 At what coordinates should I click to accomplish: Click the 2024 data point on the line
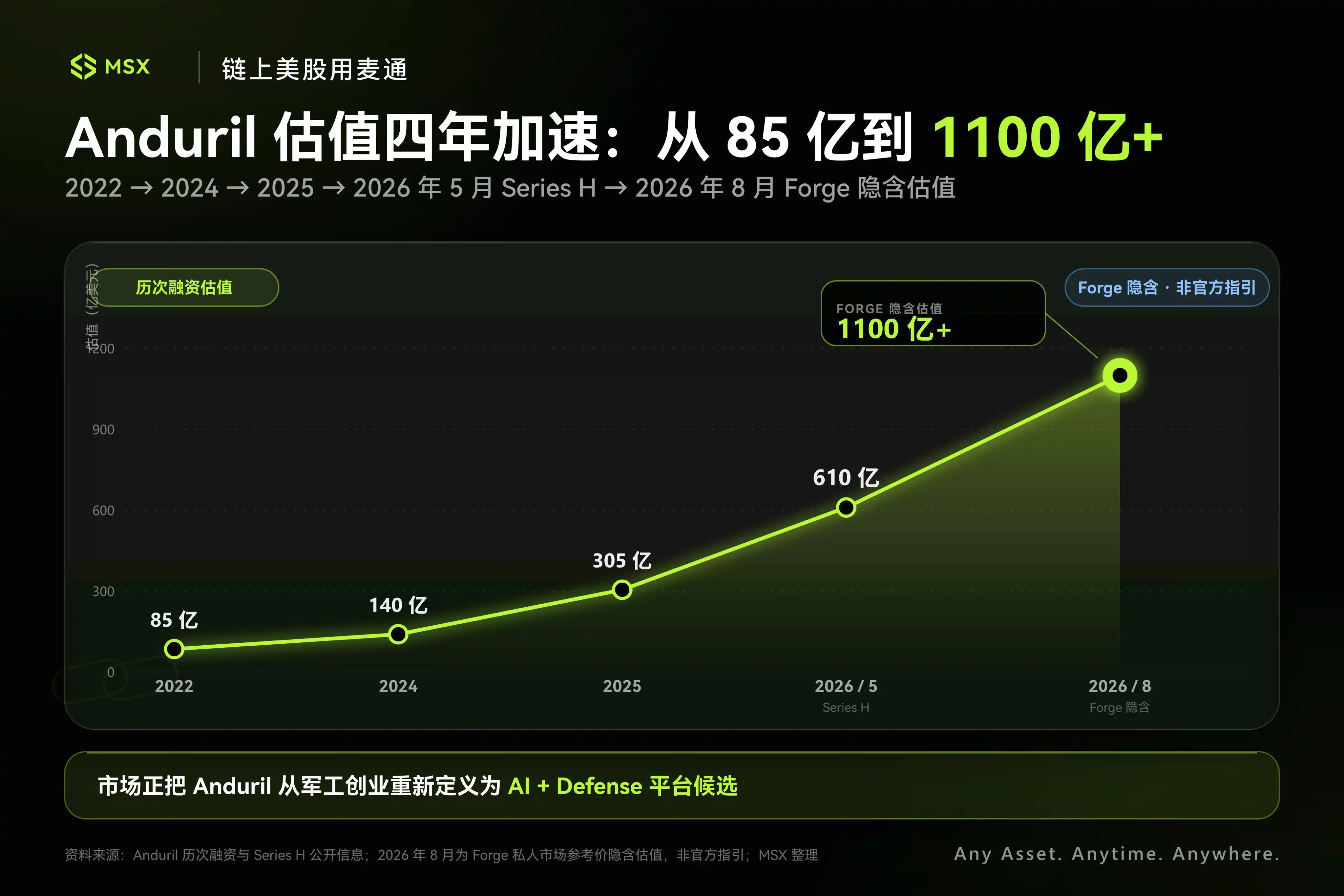coord(398,634)
